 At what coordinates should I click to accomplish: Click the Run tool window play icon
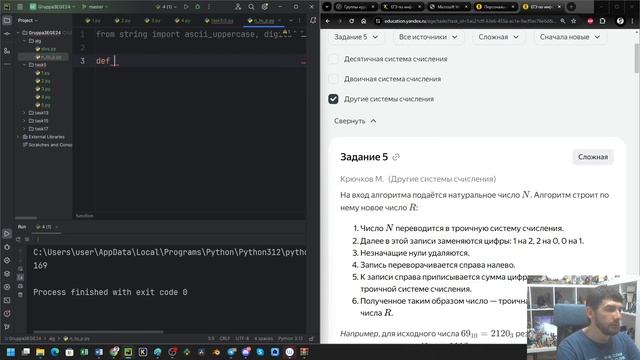pos(7,233)
